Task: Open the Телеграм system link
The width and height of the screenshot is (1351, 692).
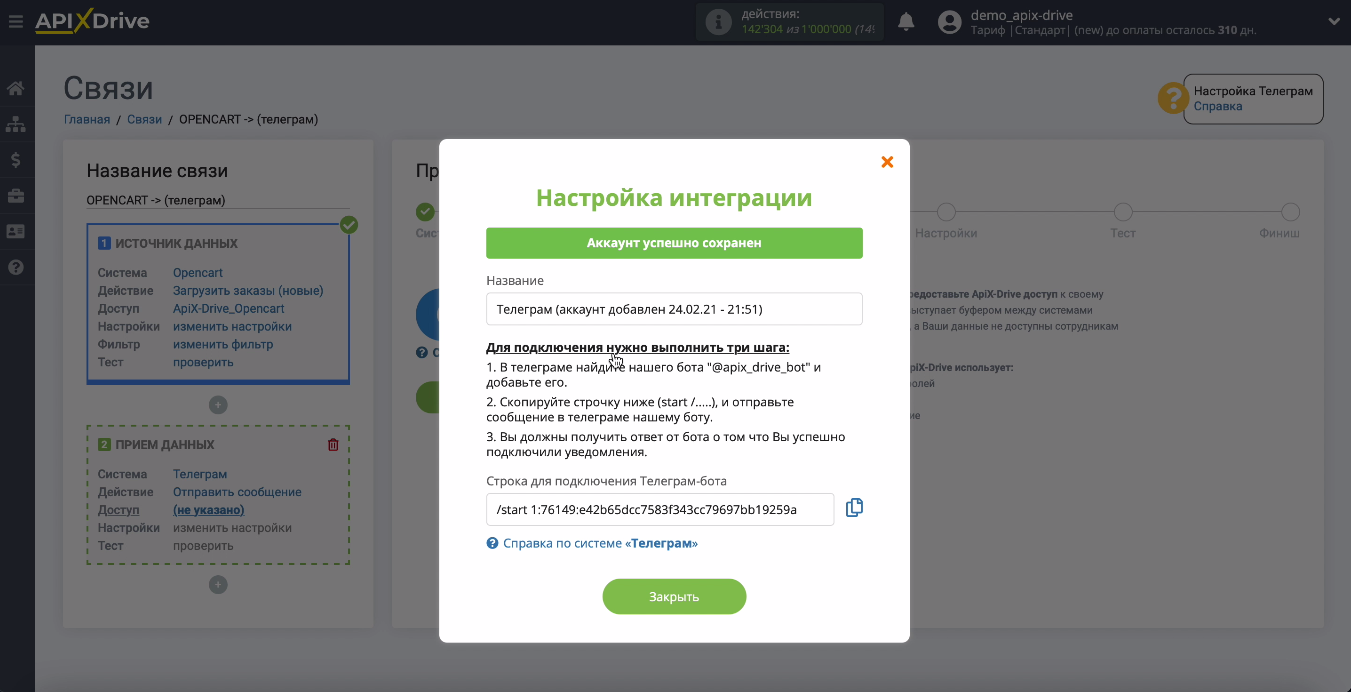Action: [200, 474]
